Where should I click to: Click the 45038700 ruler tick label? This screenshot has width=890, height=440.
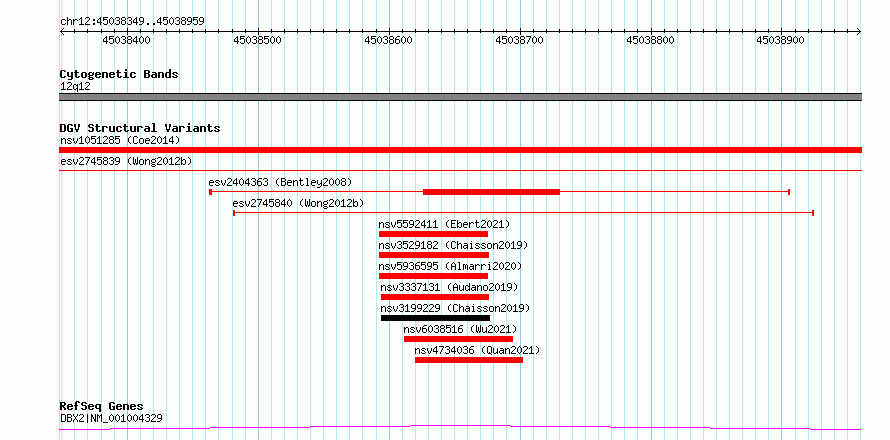tap(519, 41)
